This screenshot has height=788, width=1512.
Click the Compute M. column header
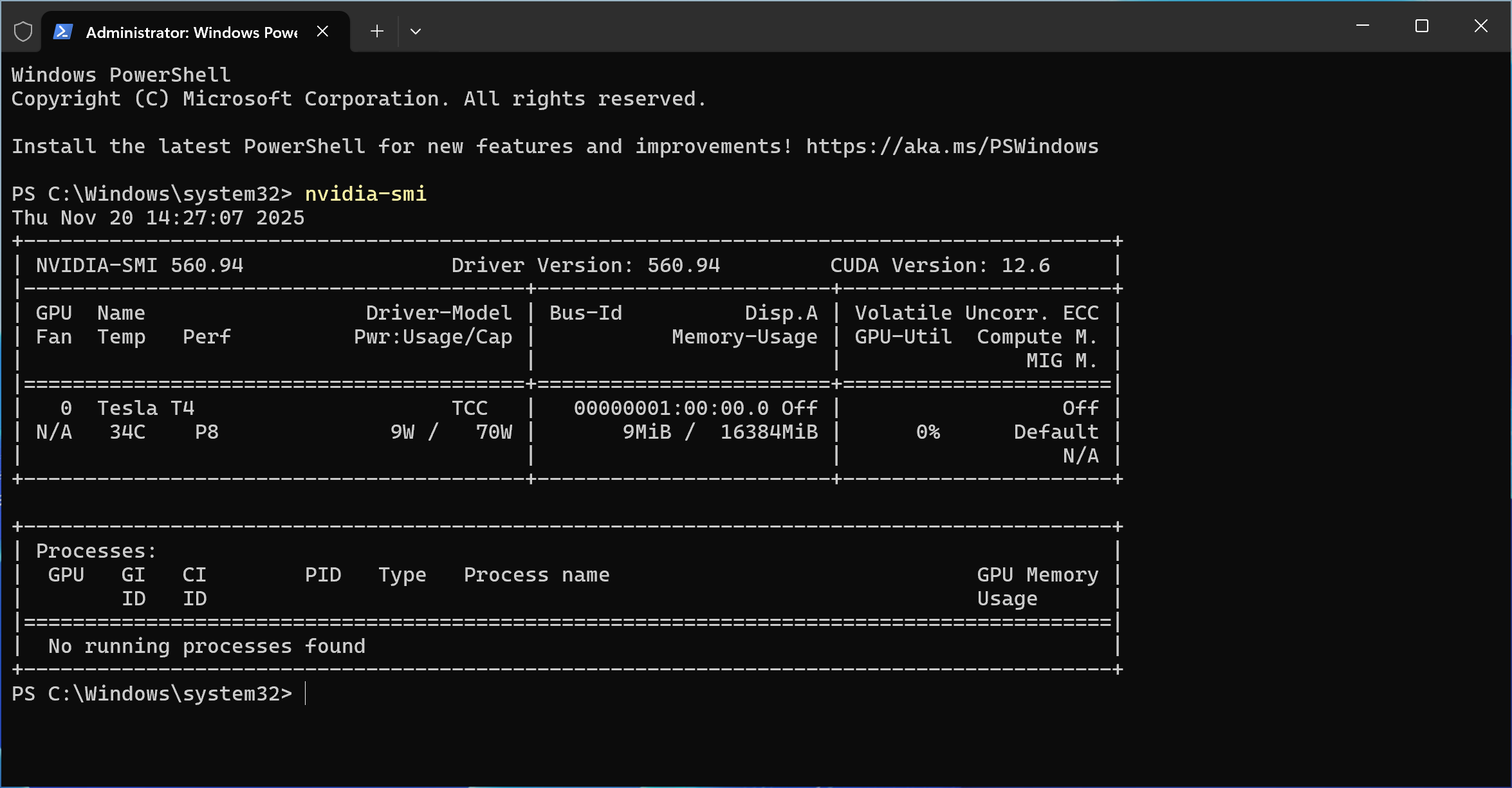click(x=1037, y=337)
